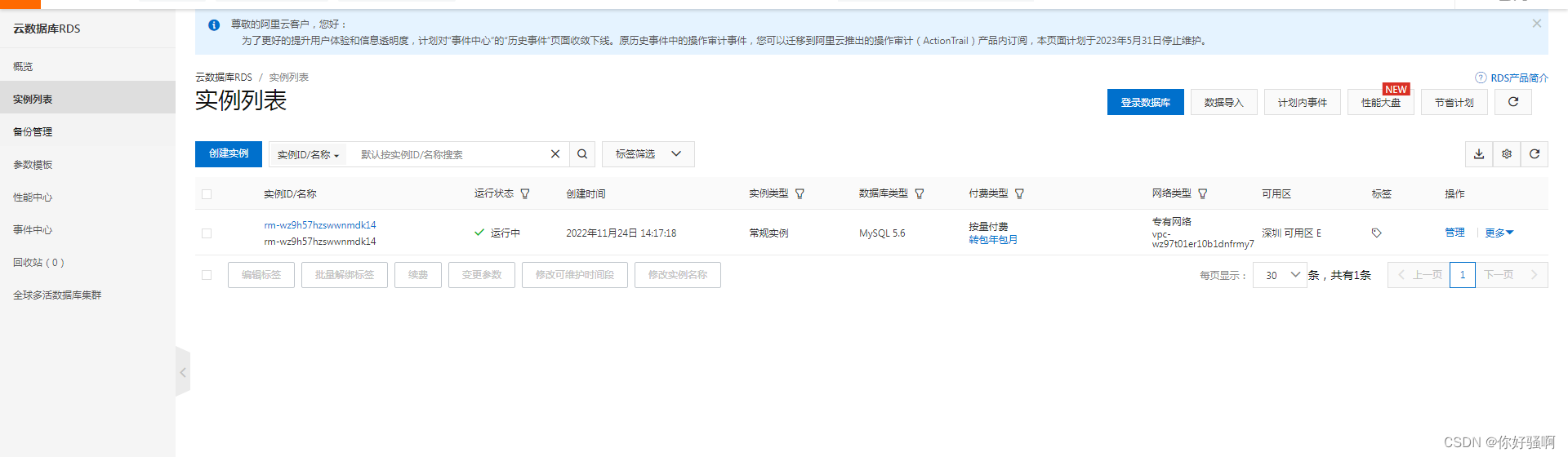This screenshot has height=457, width=1568.
Task: Filter by 网络类型 funnel icon
Action: 1202,194
